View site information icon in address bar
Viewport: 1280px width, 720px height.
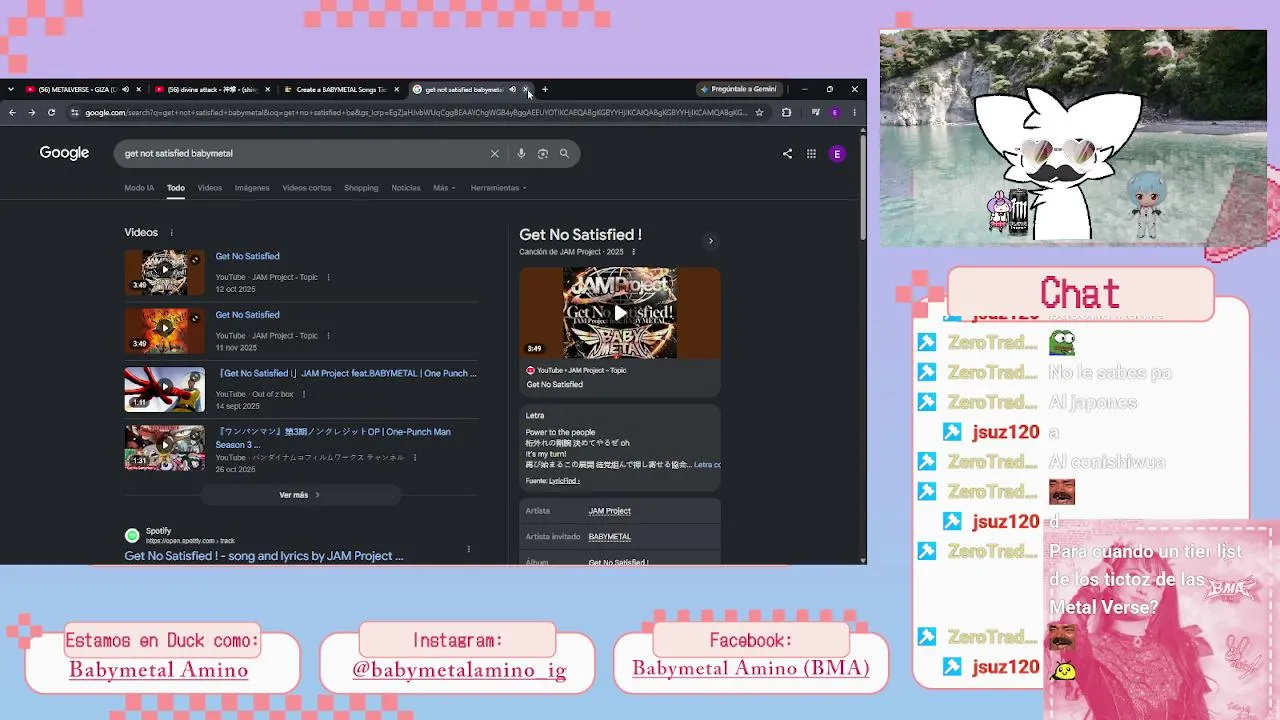(74, 113)
